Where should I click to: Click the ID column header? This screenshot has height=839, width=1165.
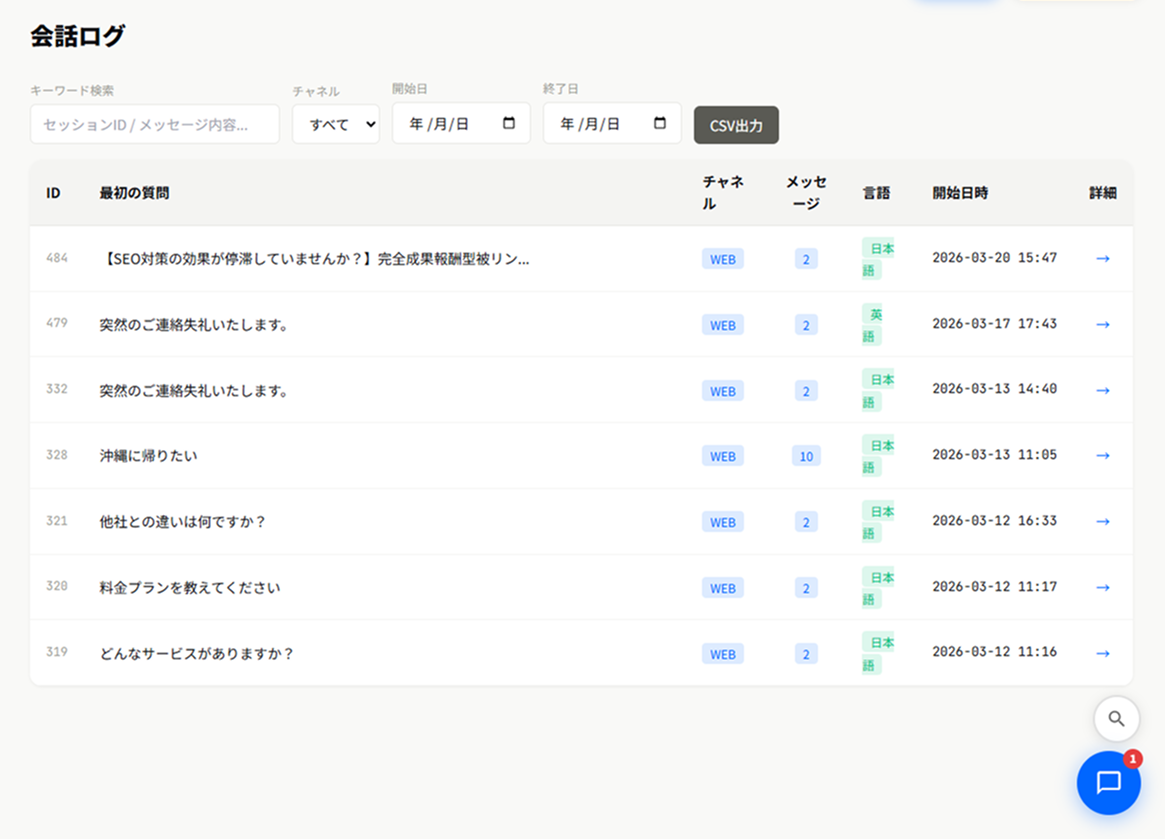pyautogui.click(x=53, y=193)
